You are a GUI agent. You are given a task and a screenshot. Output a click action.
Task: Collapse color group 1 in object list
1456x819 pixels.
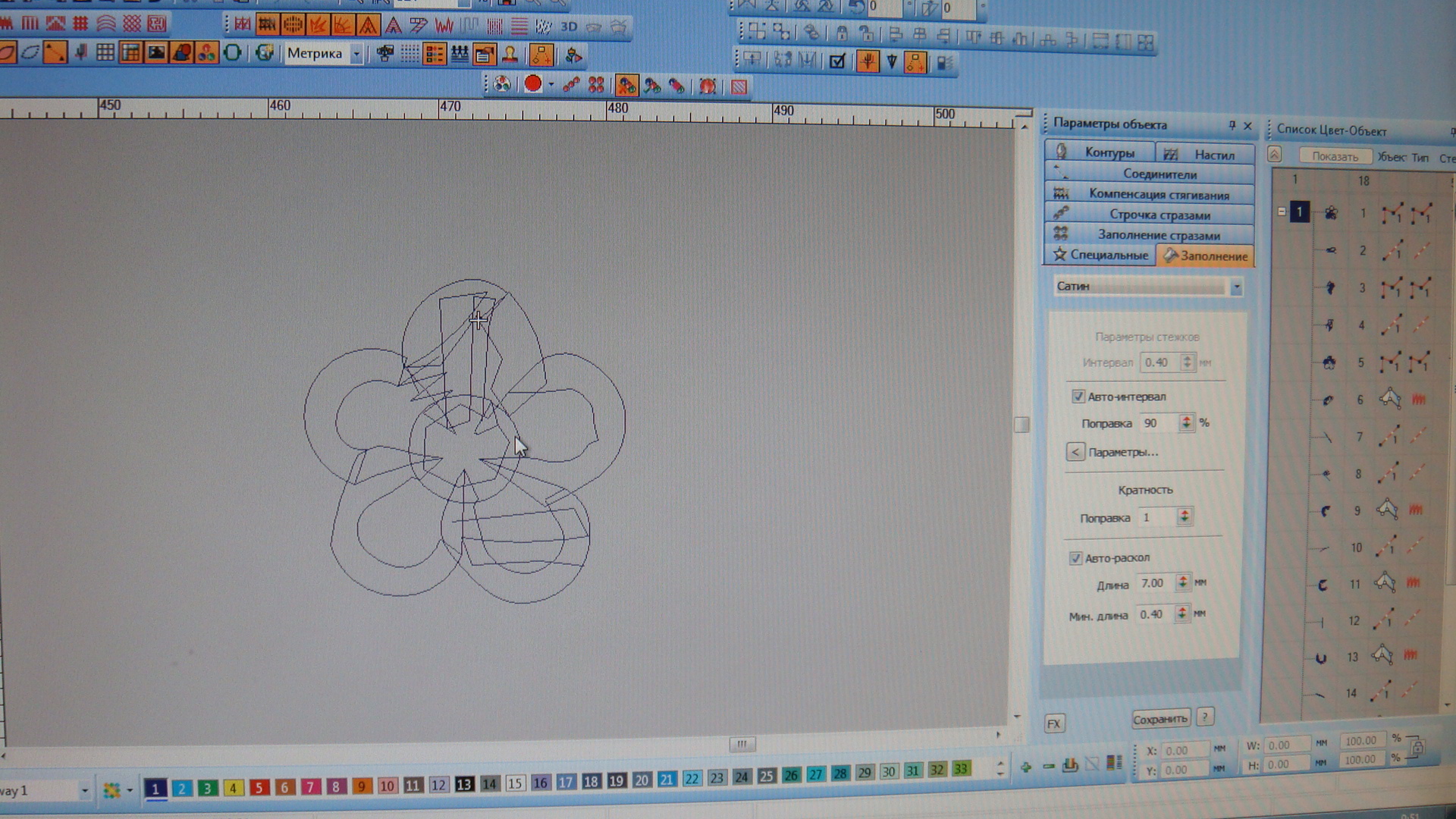pos(1282,212)
